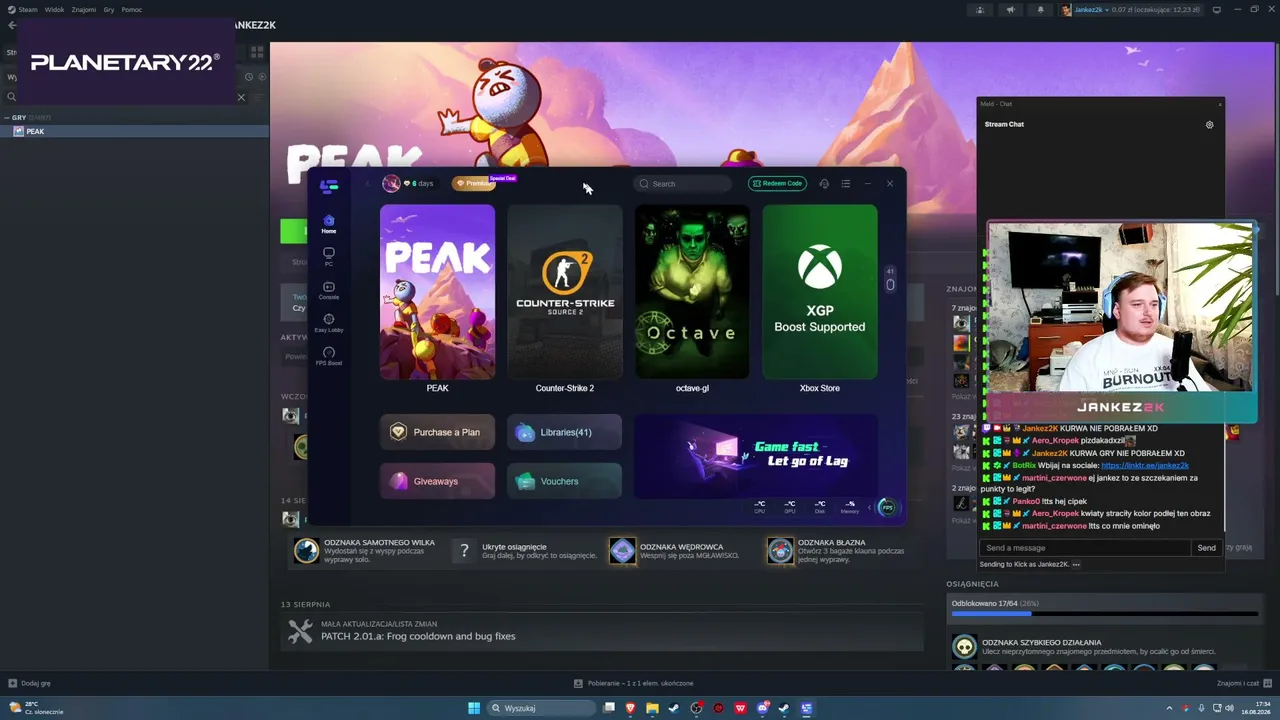This screenshot has width=1280, height=720.
Task: Send the chat message
Action: (x=1207, y=548)
